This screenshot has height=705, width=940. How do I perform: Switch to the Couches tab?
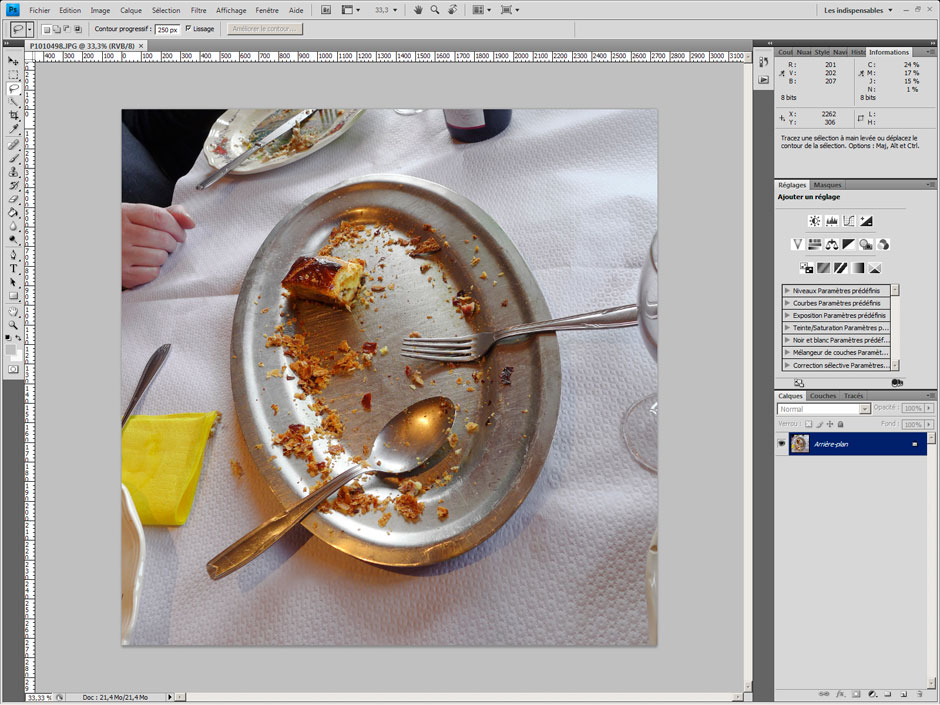tap(822, 396)
